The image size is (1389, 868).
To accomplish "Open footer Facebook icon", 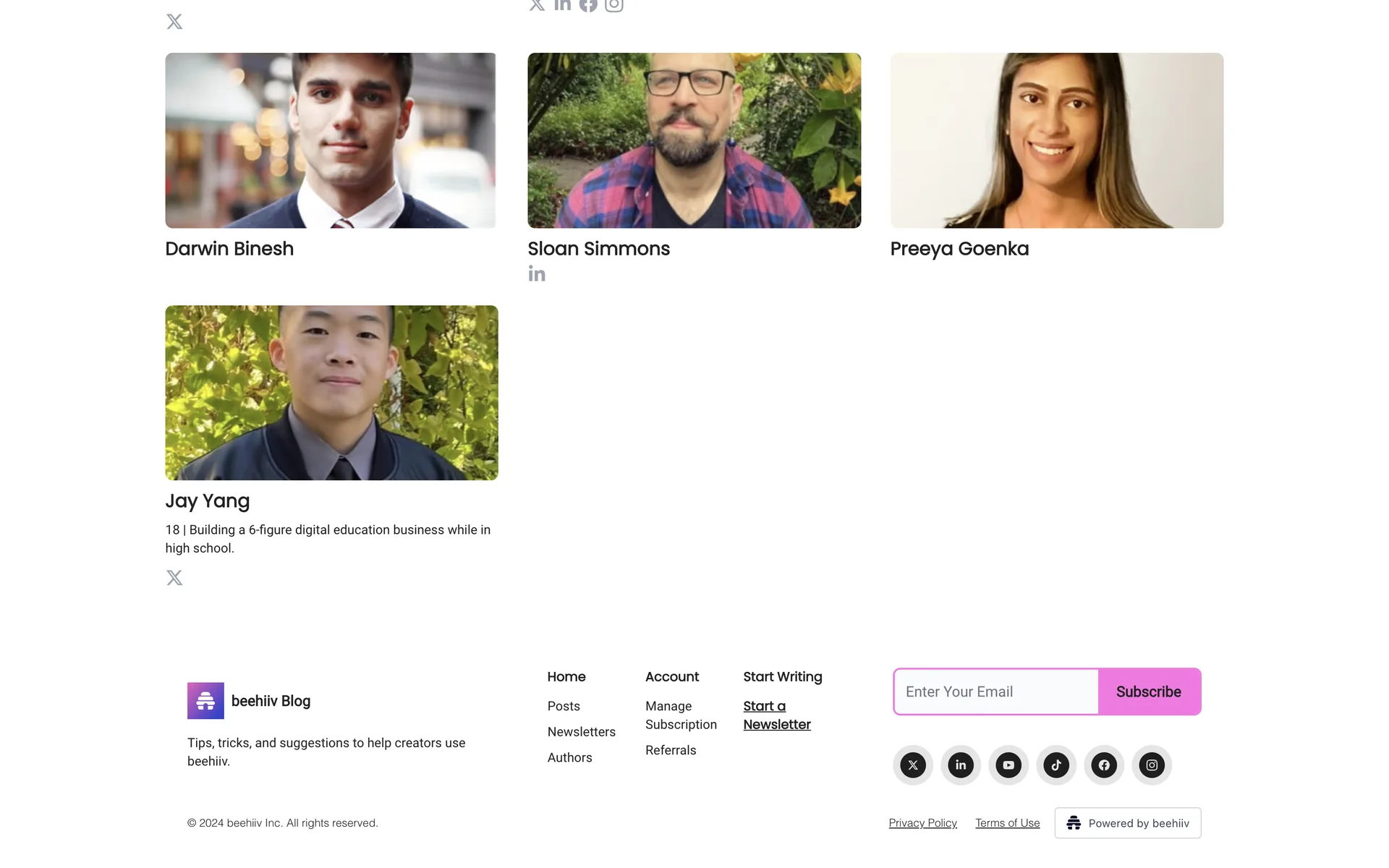I will (x=1104, y=765).
